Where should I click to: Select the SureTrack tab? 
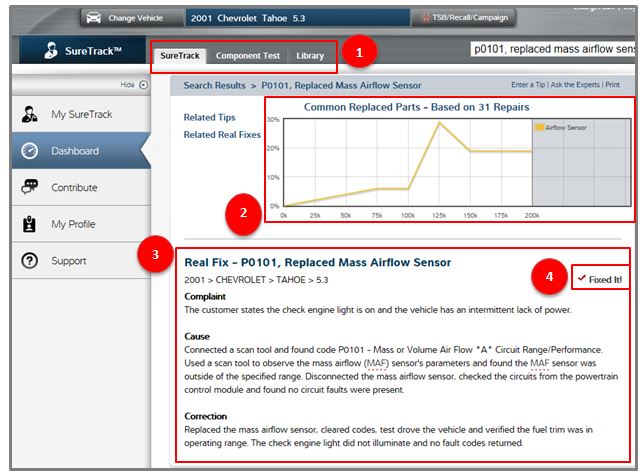coord(181,56)
